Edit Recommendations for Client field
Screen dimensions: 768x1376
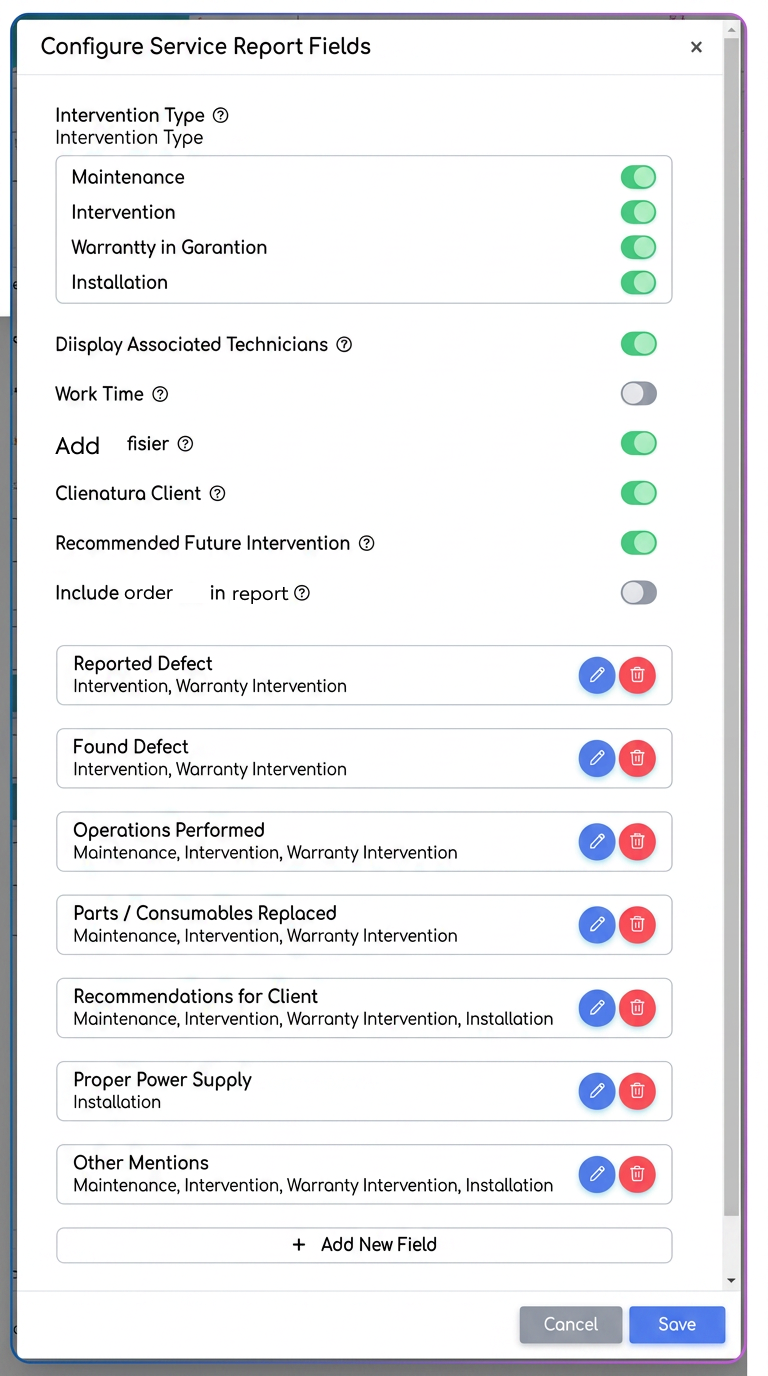[x=597, y=1007]
